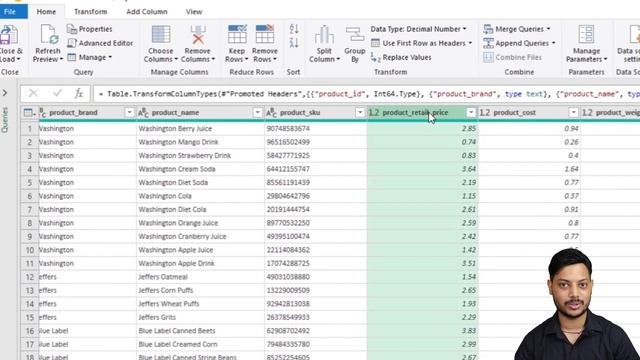Open the table menu icon at grid corner
Screen dimensions: 640x360
(x=29, y=113)
